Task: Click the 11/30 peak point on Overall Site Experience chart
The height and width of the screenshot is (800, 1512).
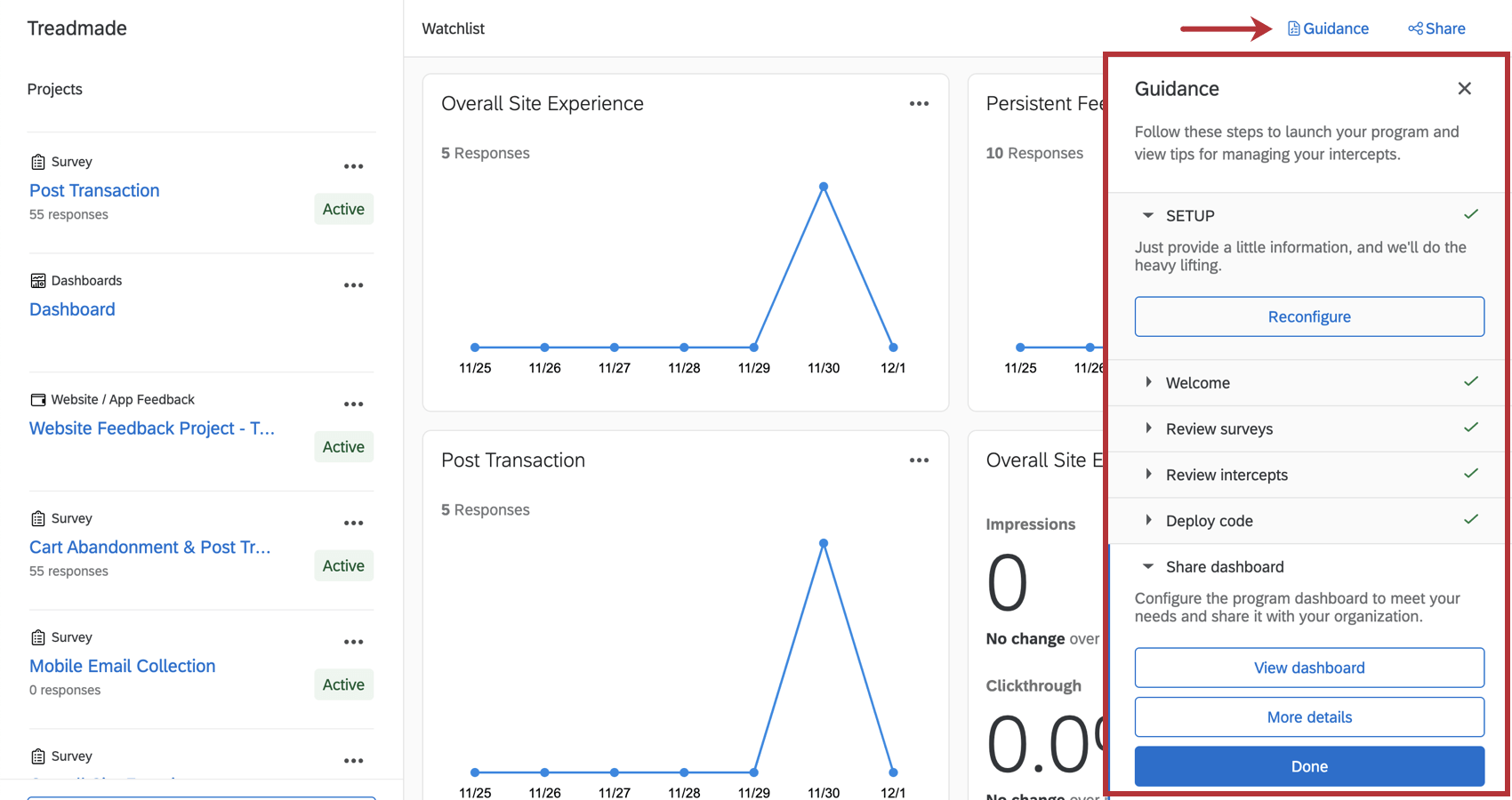Action: pos(824,187)
